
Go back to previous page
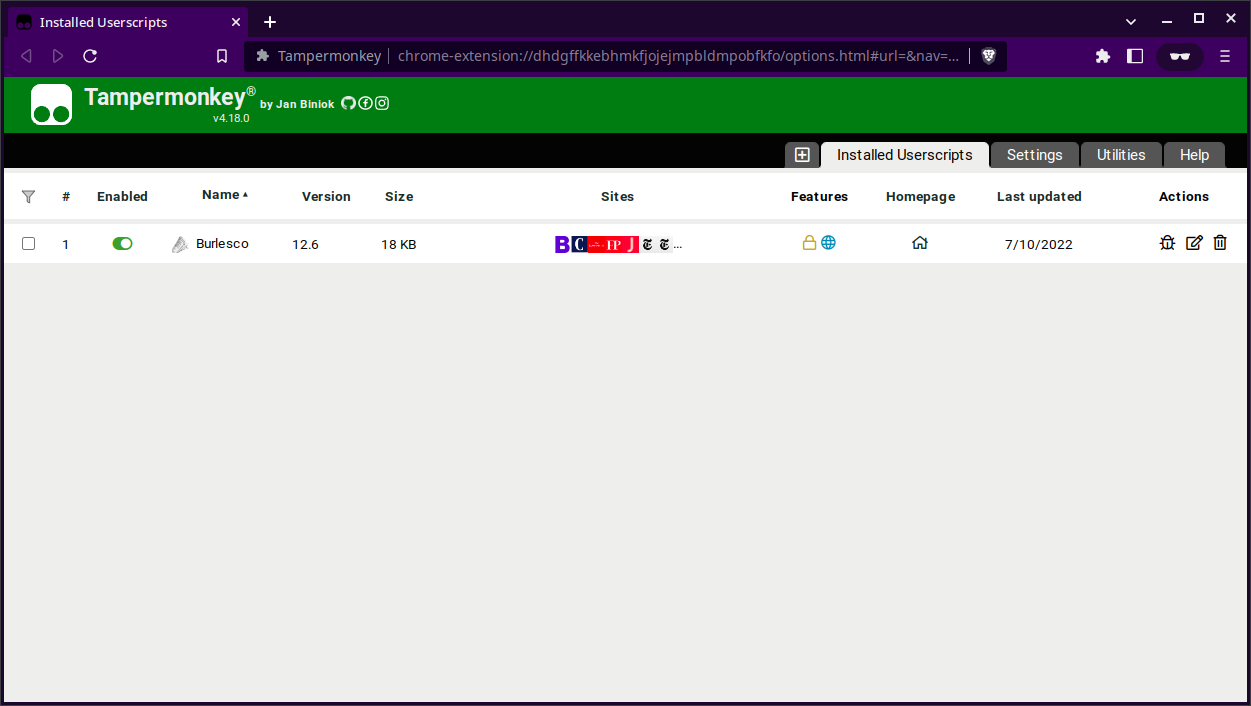click(x=26, y=56)
